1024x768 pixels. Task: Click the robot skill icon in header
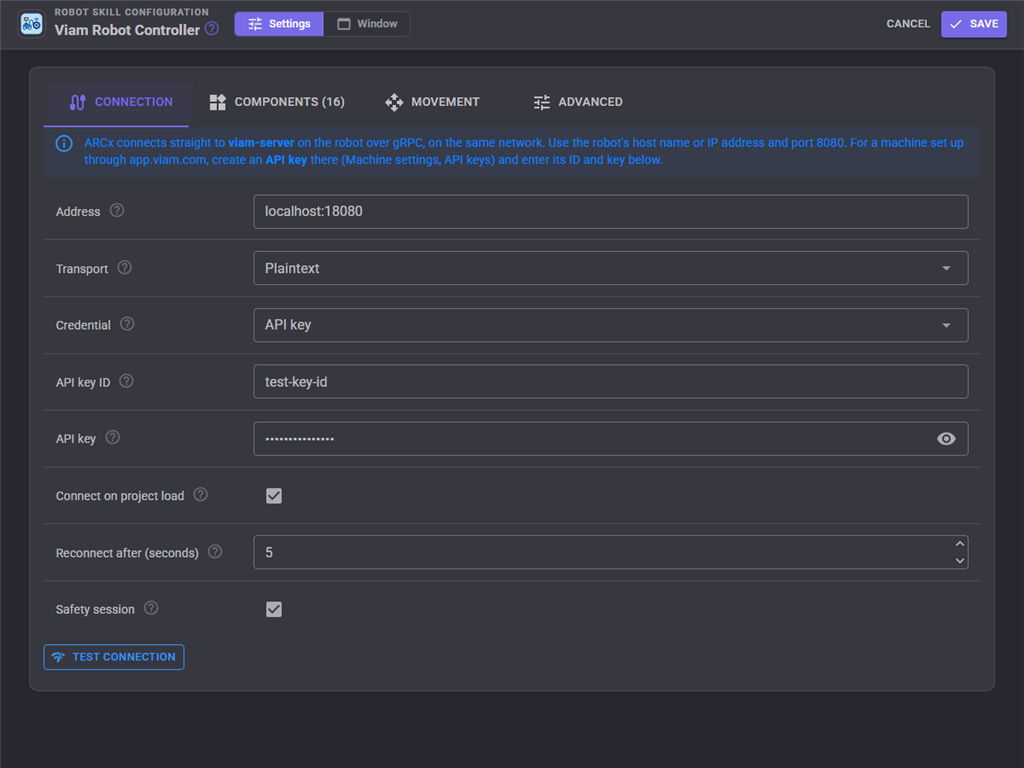click(x=31, y=24)
